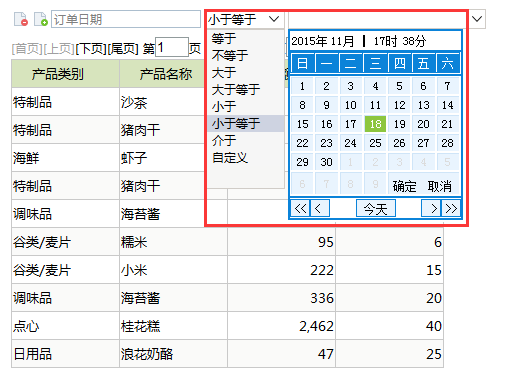Go to previous month in calendar
Image resolution: width=511 pixels, height=376 pixels.
(319, 209)
